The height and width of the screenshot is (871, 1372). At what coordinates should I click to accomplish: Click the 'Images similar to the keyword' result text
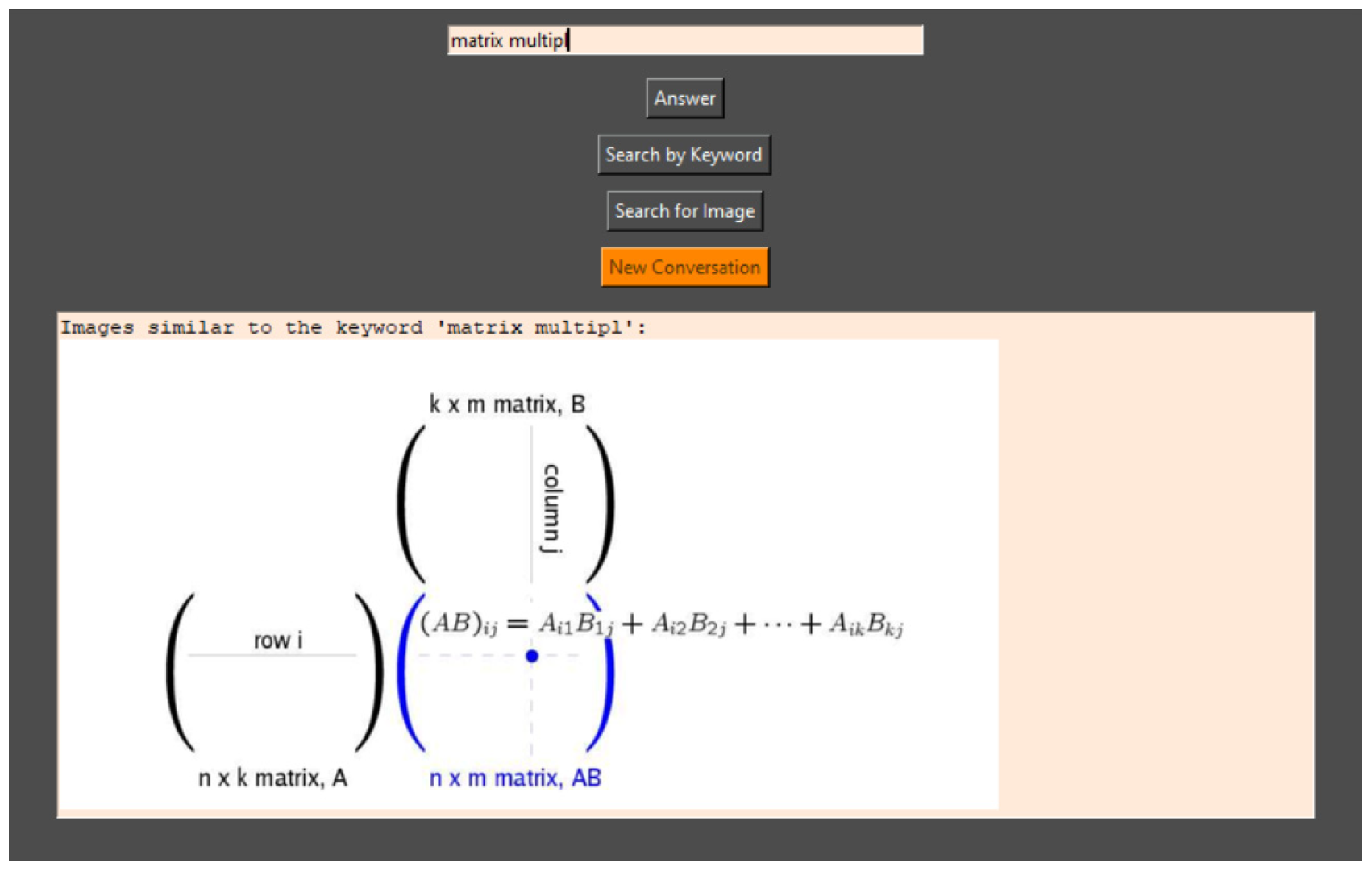pos(353,328)
